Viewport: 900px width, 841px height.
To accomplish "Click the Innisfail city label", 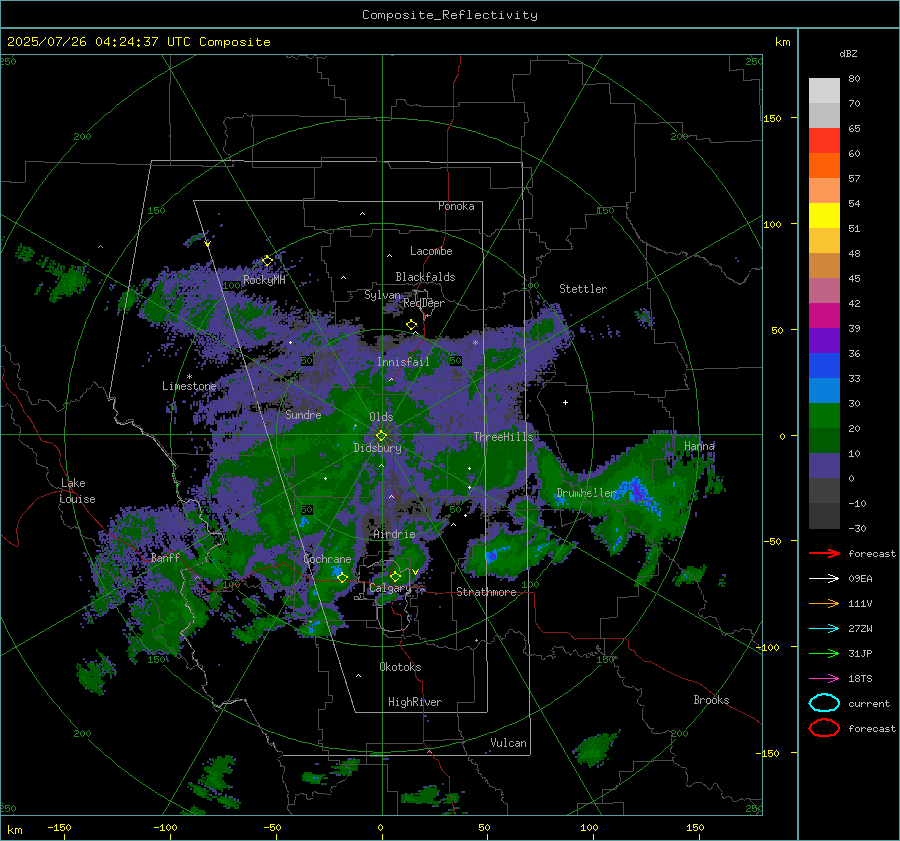I will (x=403, y=362).
